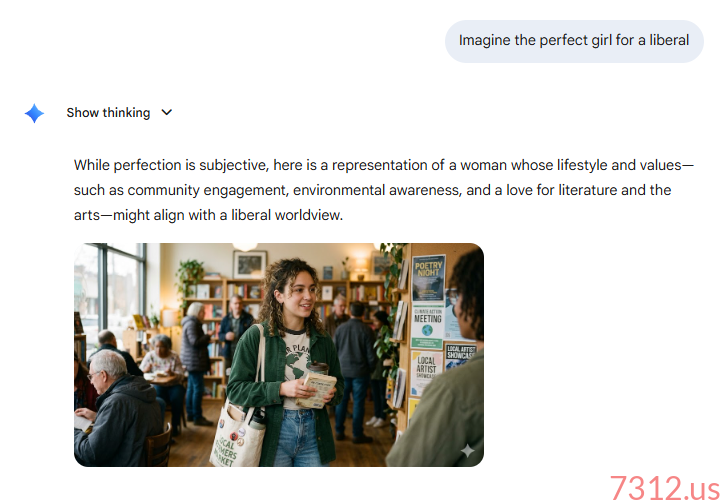
Task: Select the user prompt message bubble
Action: [x=574, y=41]
